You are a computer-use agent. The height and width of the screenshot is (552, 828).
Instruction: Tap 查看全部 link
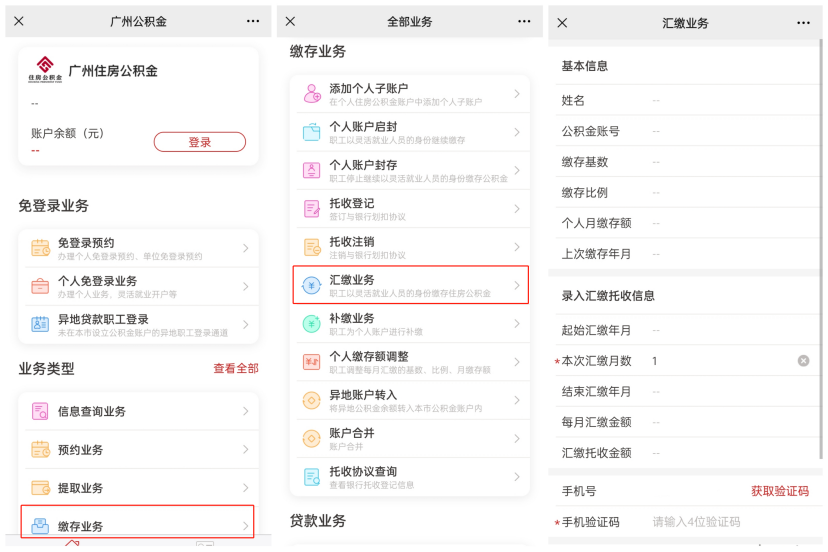tap(236, 368)
